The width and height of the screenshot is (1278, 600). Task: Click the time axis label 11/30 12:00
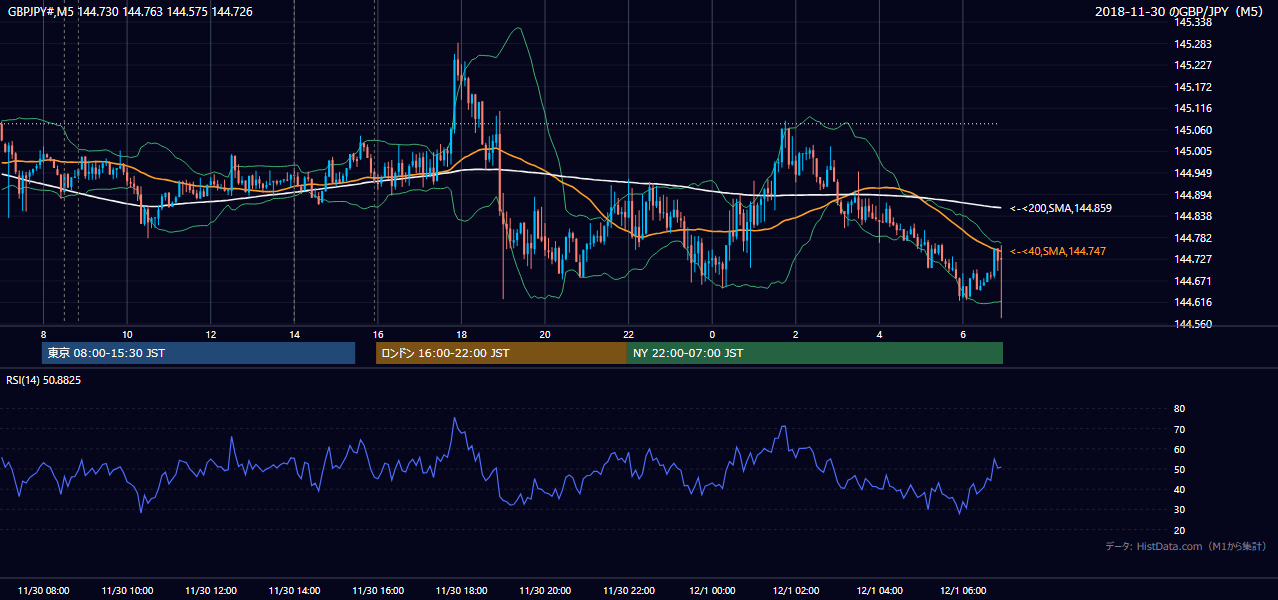coord(211,591)
